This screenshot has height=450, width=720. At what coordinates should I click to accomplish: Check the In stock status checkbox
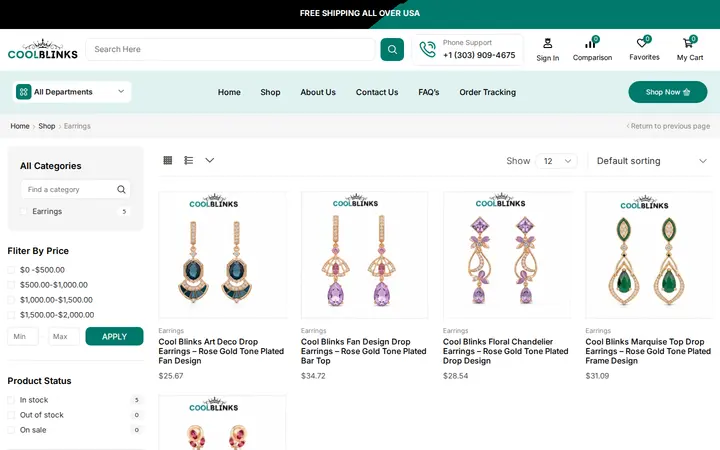11,400
